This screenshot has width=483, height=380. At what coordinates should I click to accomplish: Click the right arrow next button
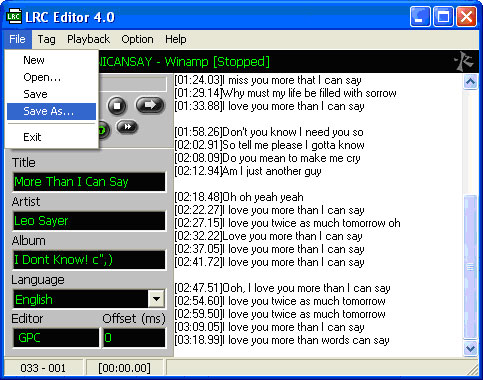(150, 105)
